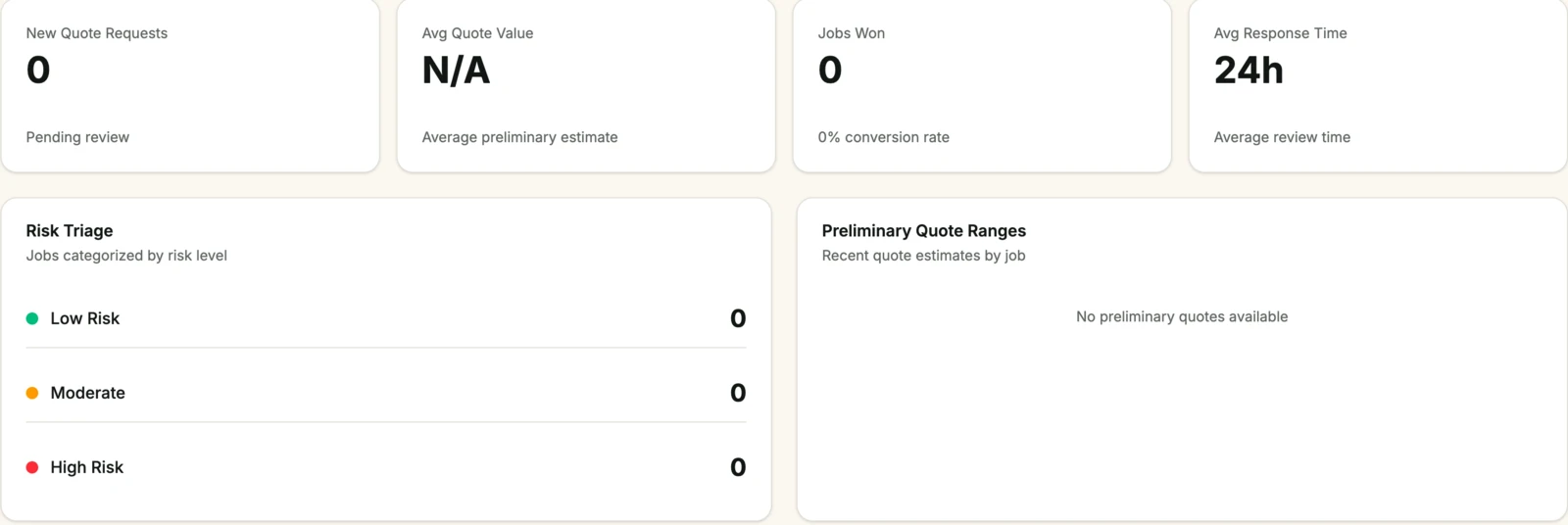Select the Average review time text
Image resolution: width=1568 pixels, height=525 pixels.
coord(1283,137)
